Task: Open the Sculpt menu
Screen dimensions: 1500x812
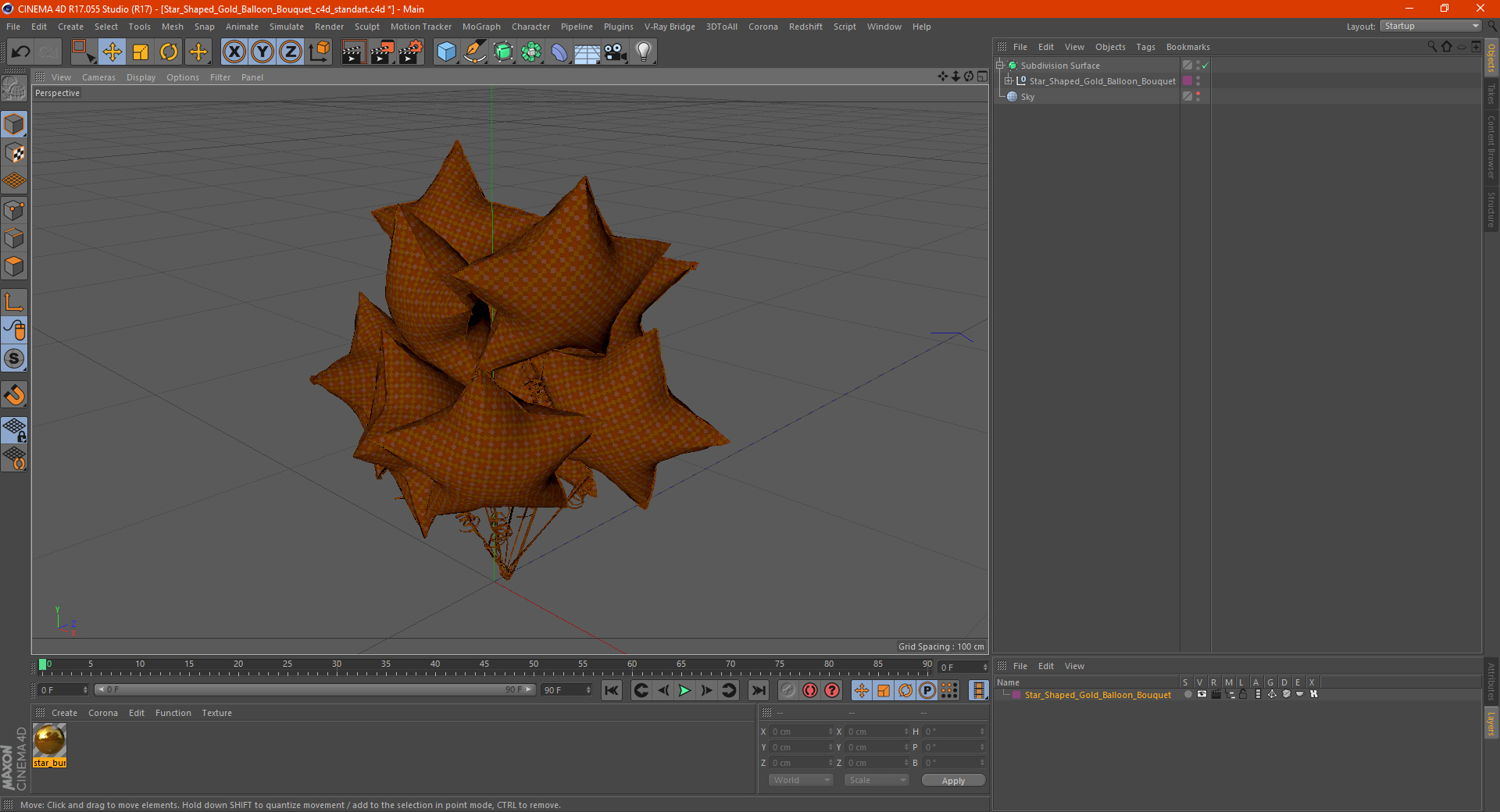Action: tap(366, 27)
